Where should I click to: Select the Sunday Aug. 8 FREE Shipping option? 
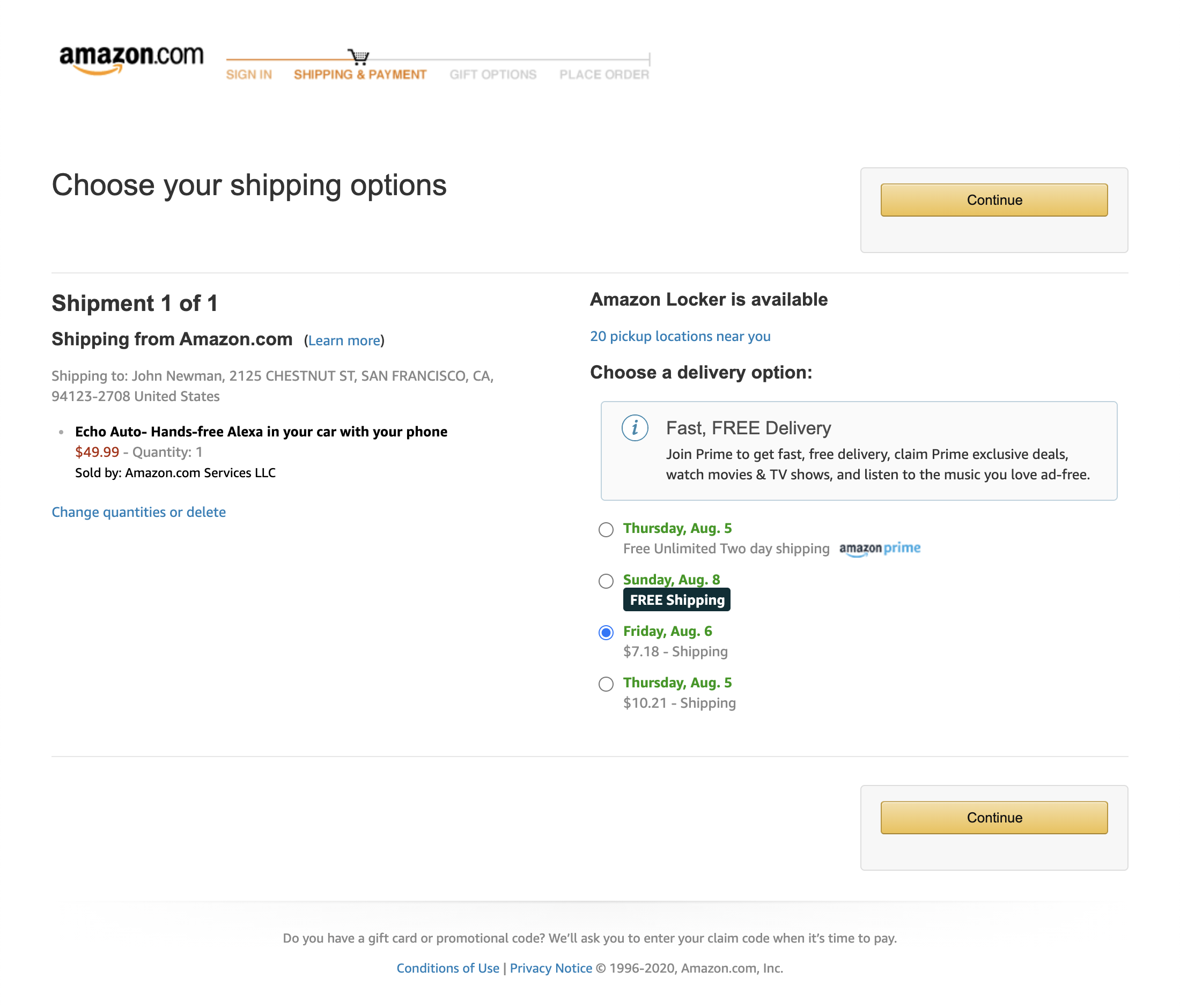(x=606, y=581)
